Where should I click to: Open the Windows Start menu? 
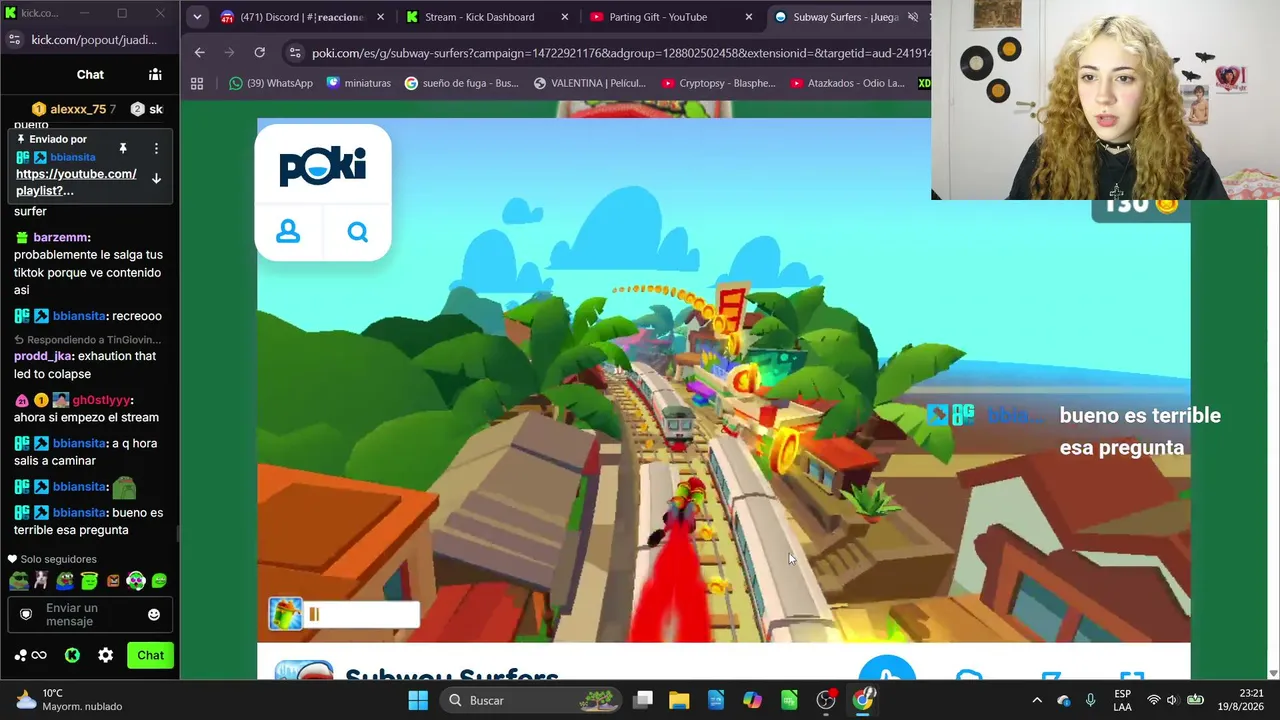pos(418,700)
